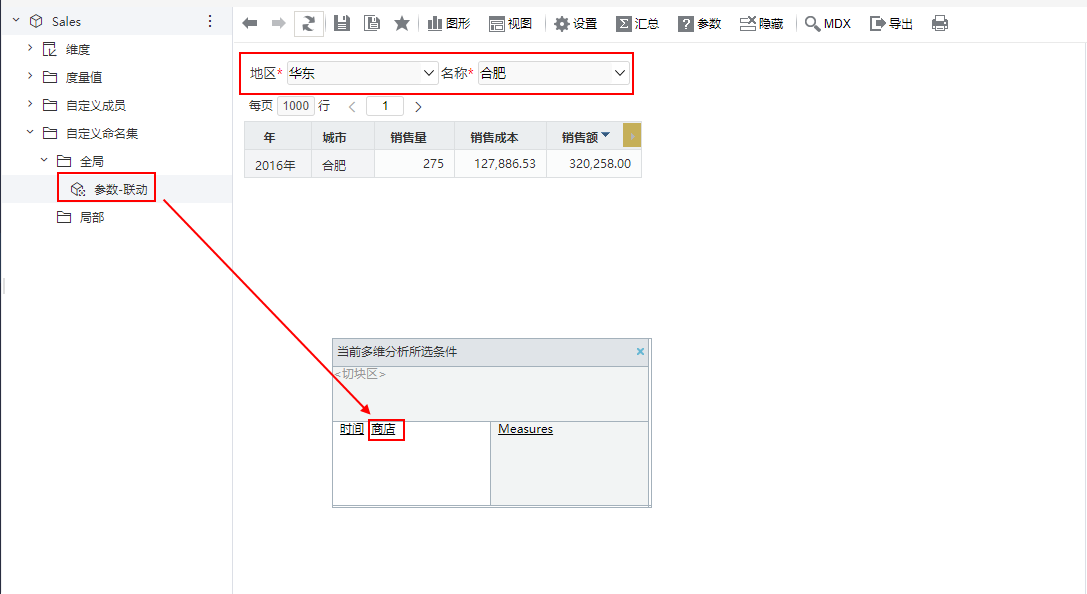This screenshot has height=594, width=1087.
Task: Click the printer icon
Action: pyautogui.click(x=940, y=24)
